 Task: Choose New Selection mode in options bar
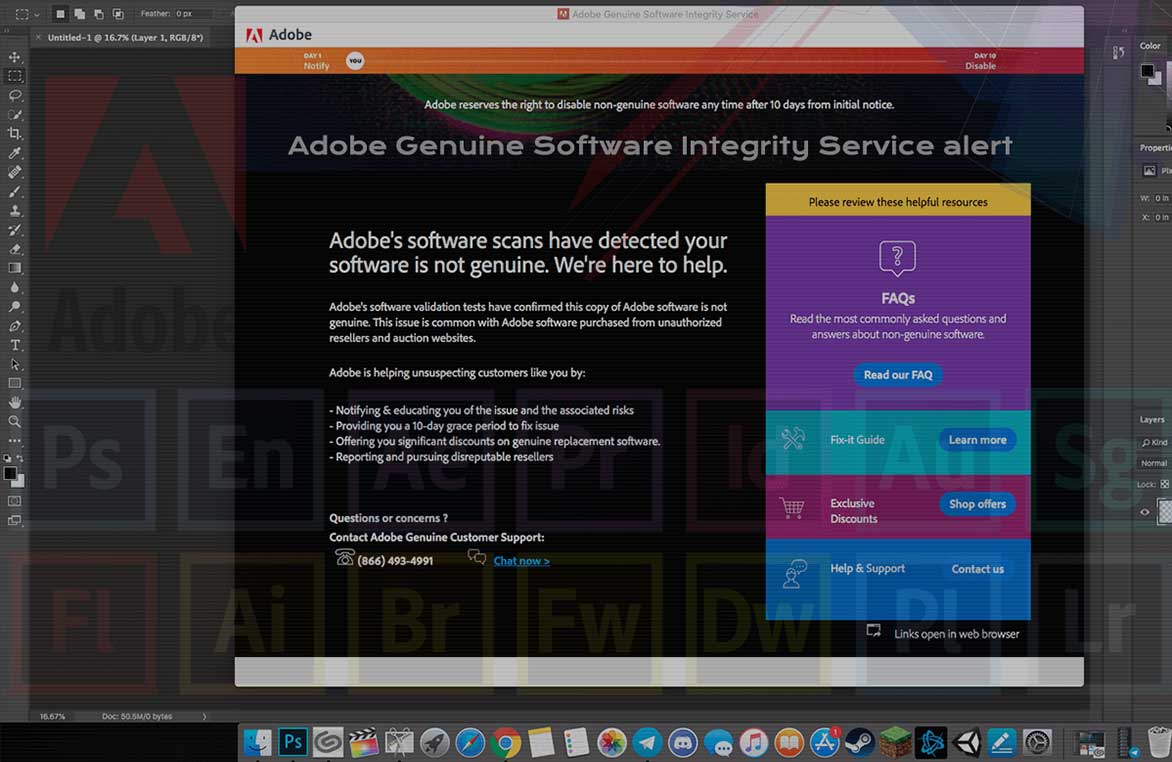coord(61,13)
